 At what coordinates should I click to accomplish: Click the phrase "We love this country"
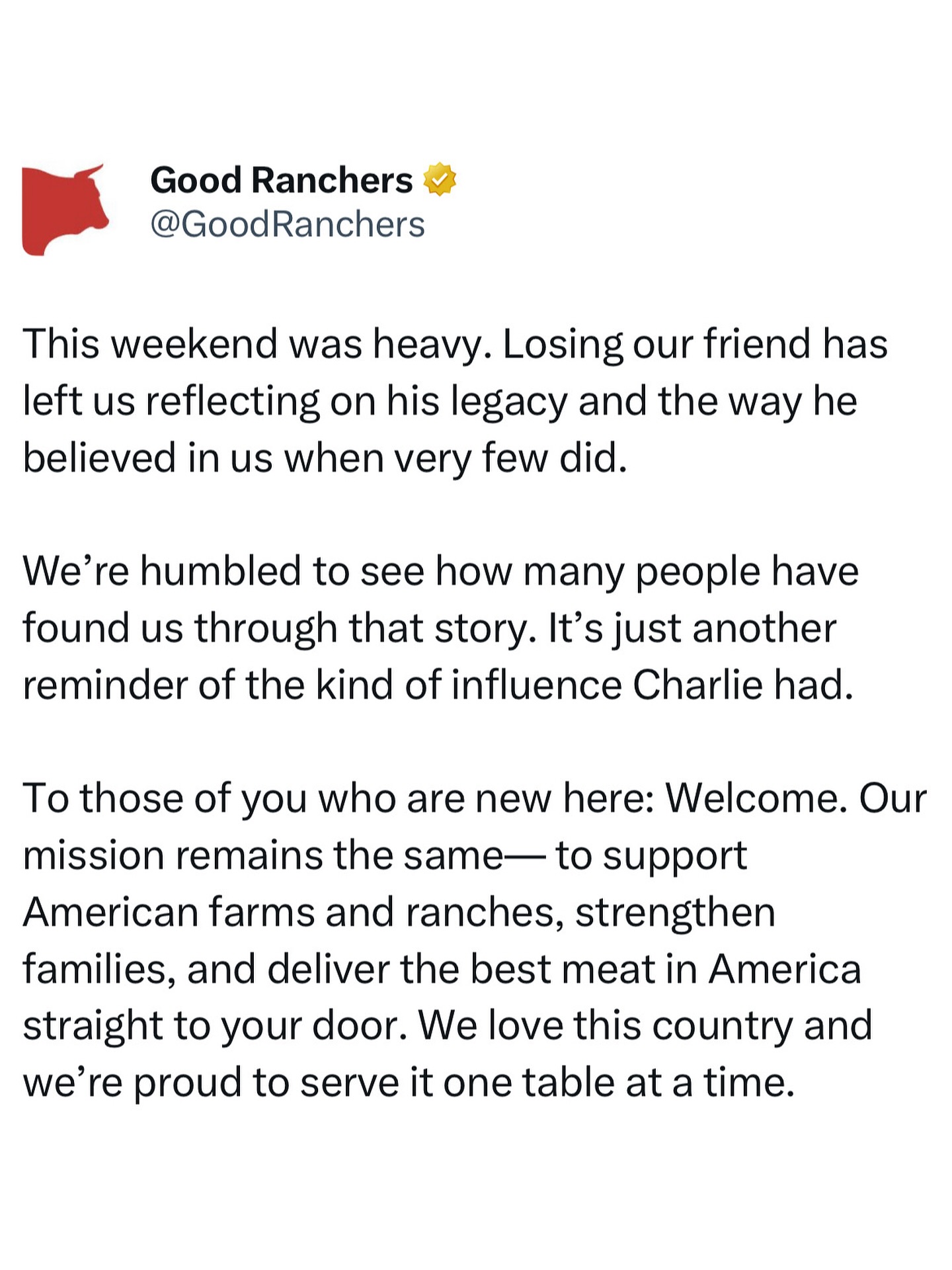(x=604, y=1026)
